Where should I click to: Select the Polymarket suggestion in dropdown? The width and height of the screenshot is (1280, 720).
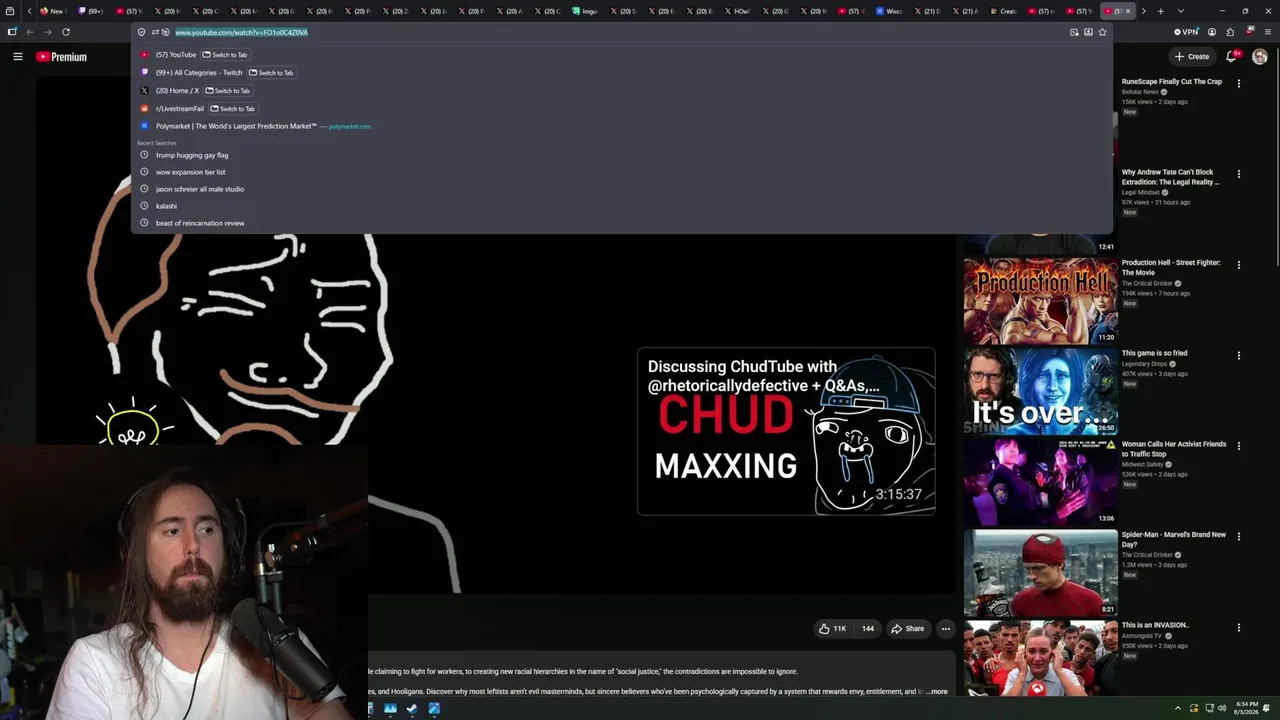[x=621, y=126]
